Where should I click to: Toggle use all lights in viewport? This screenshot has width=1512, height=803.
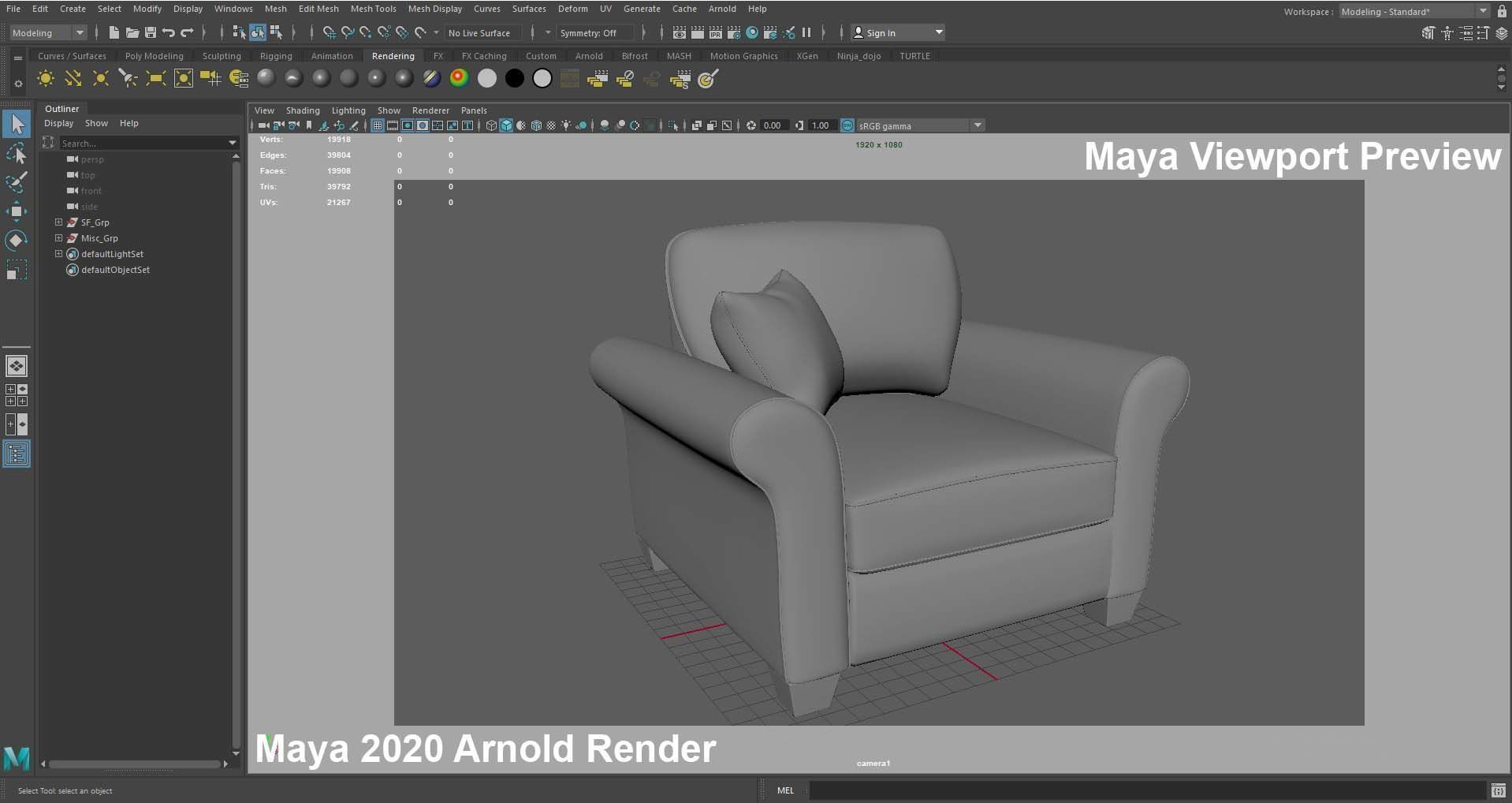point(566,125)
